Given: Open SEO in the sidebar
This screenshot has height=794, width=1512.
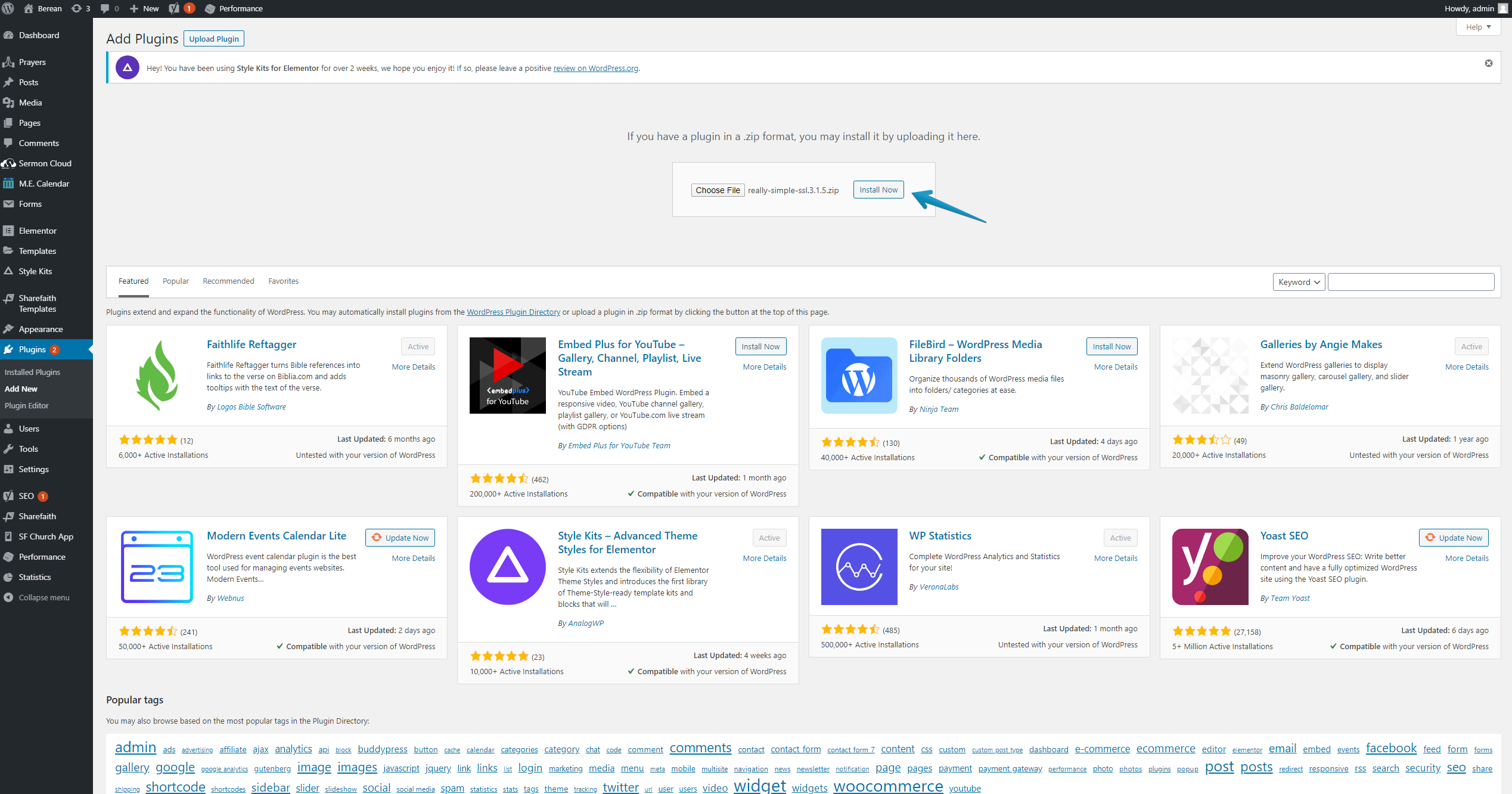Looking at the screenshot, I should click(x=26, y=496).
